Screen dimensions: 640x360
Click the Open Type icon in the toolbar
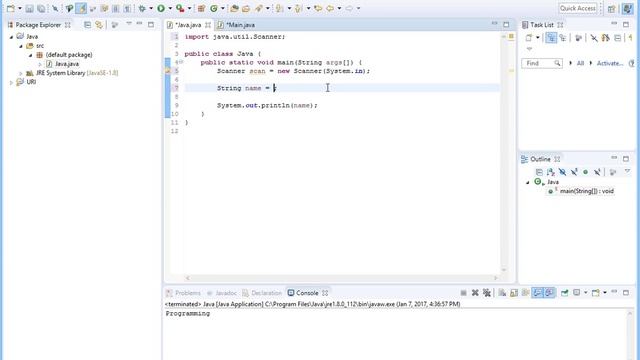(234, 8)
